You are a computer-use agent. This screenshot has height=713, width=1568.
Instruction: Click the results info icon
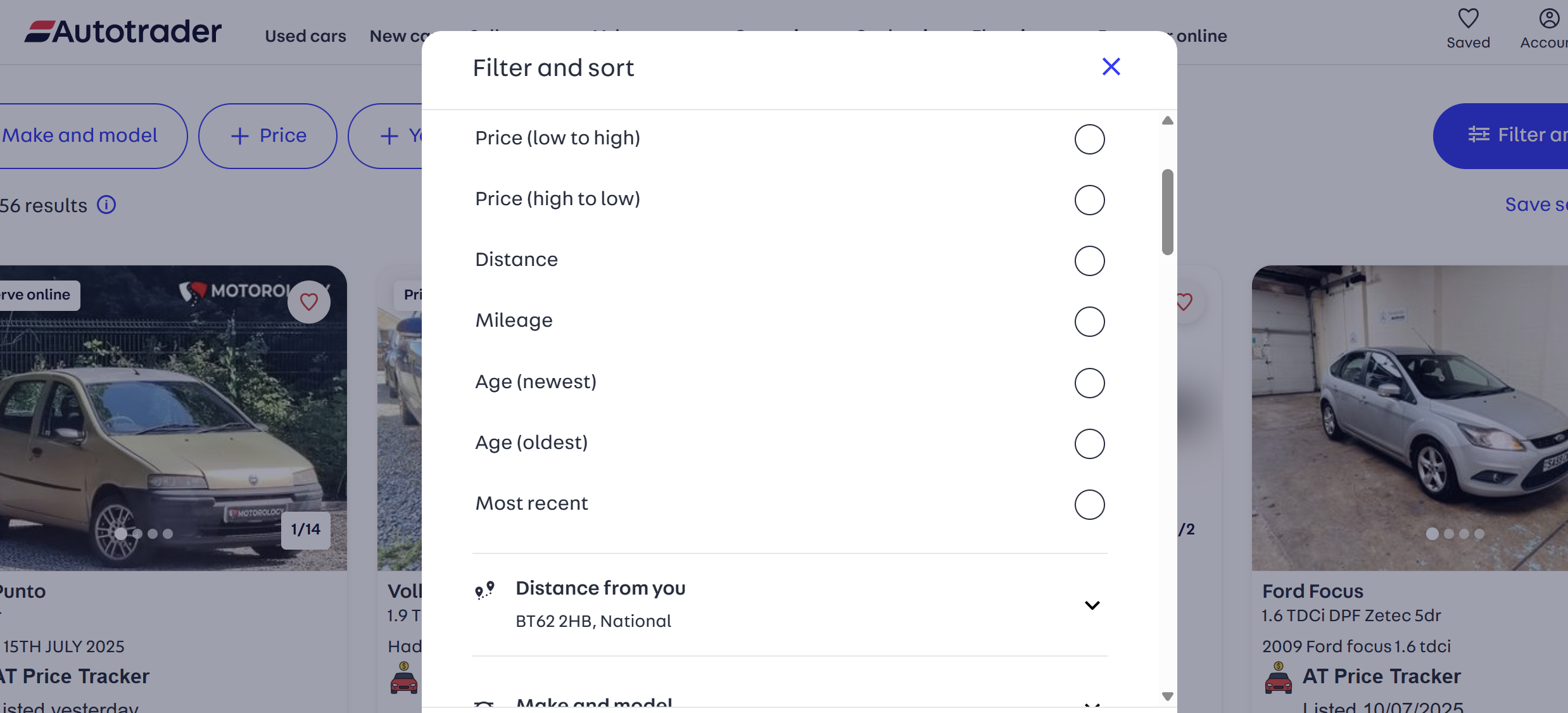click(x=106, y=205)
